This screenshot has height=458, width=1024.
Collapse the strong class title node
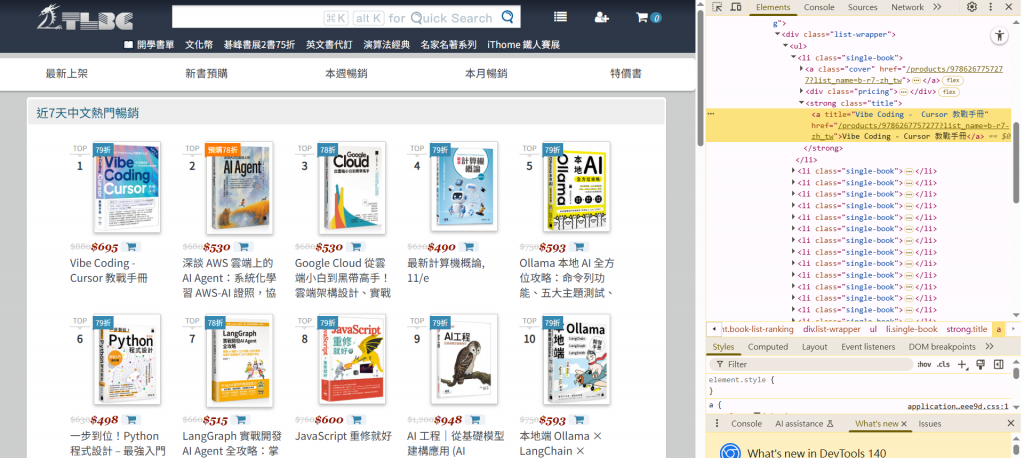801,103
